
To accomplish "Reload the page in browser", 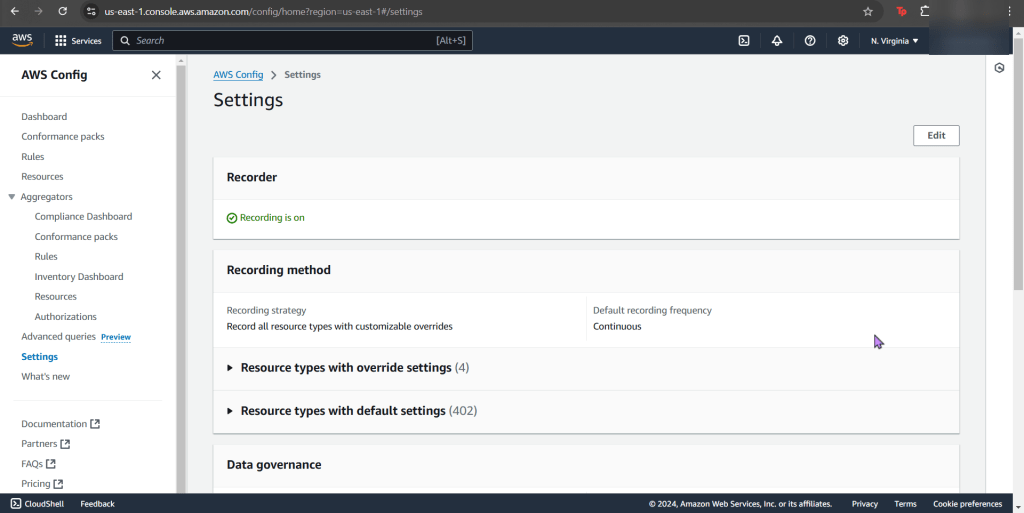I will [x=62, y=11].
